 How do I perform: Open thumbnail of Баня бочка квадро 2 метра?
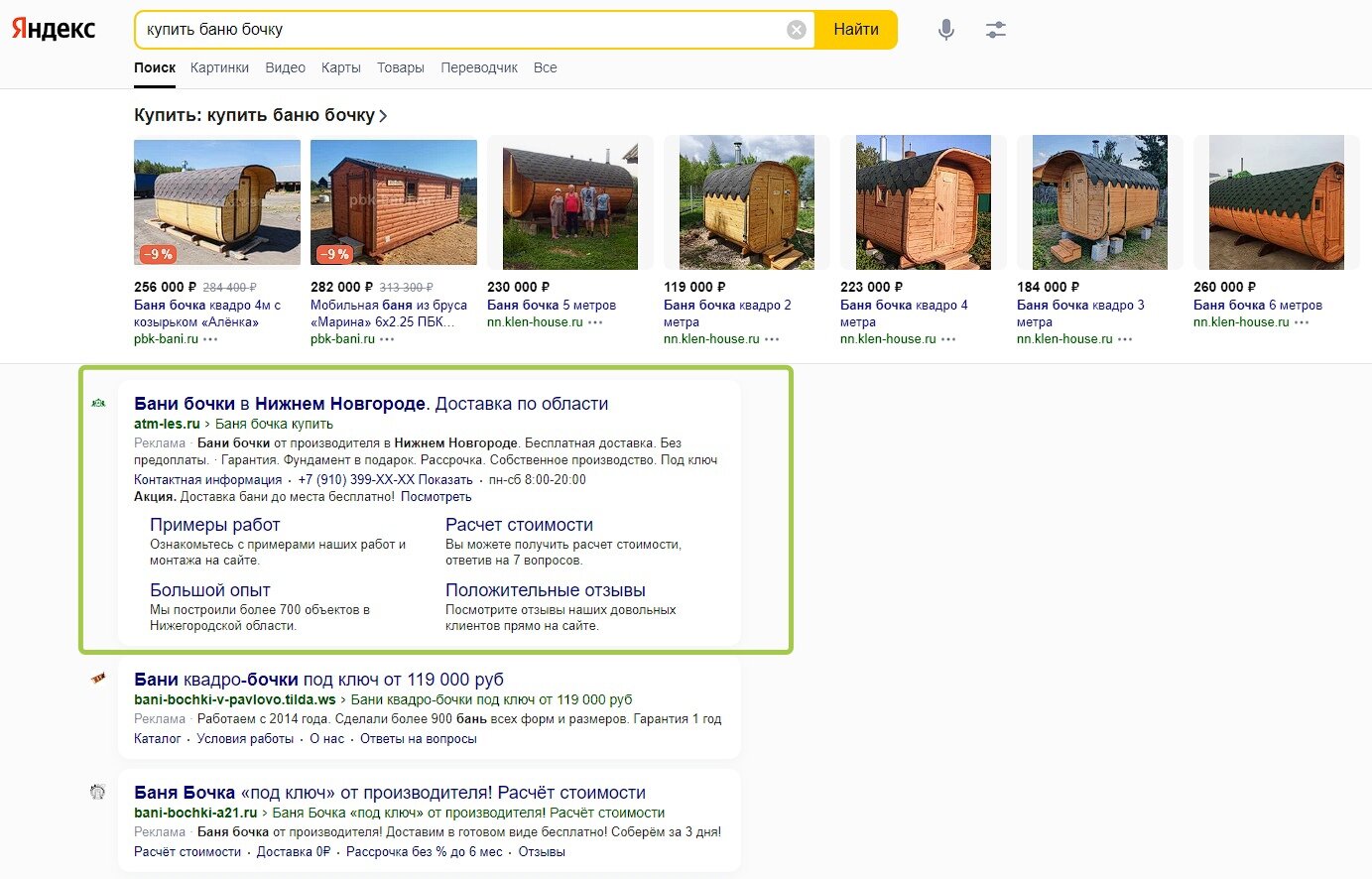point(747,202)
